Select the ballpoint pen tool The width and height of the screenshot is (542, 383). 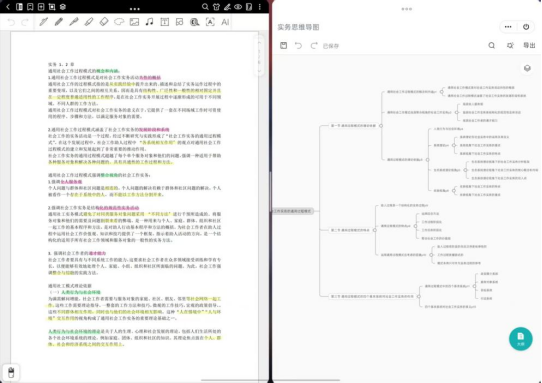point(74,22)
